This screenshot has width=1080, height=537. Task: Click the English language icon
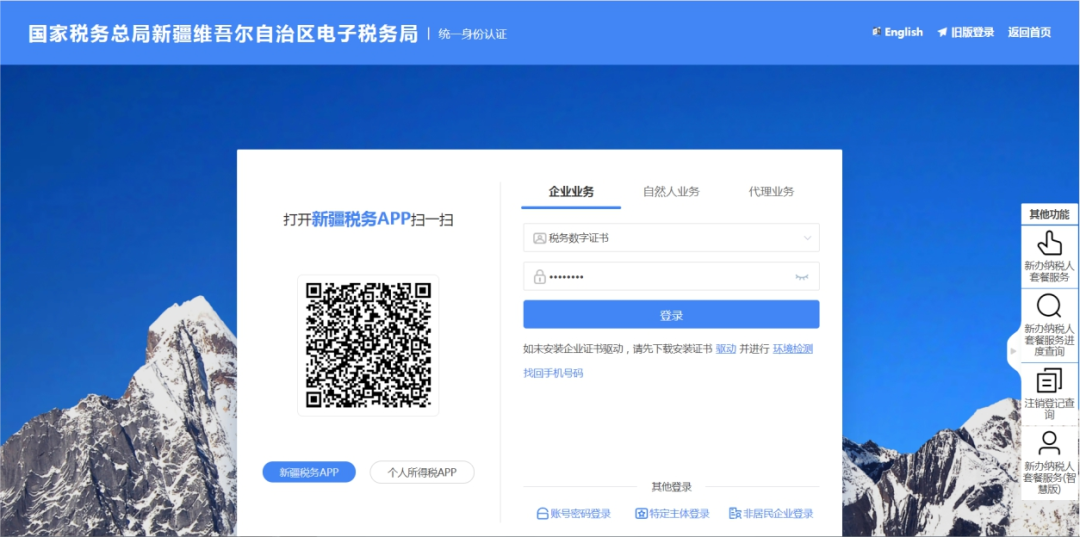[x=877, y=32]
